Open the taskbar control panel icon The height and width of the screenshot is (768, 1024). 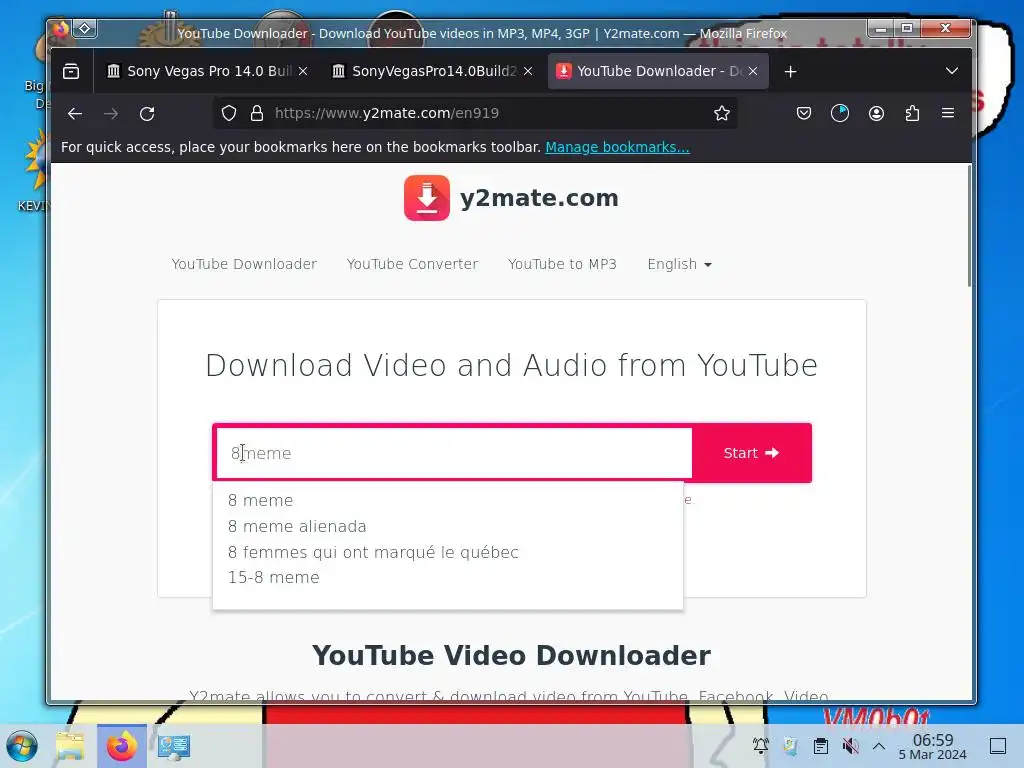174,746
